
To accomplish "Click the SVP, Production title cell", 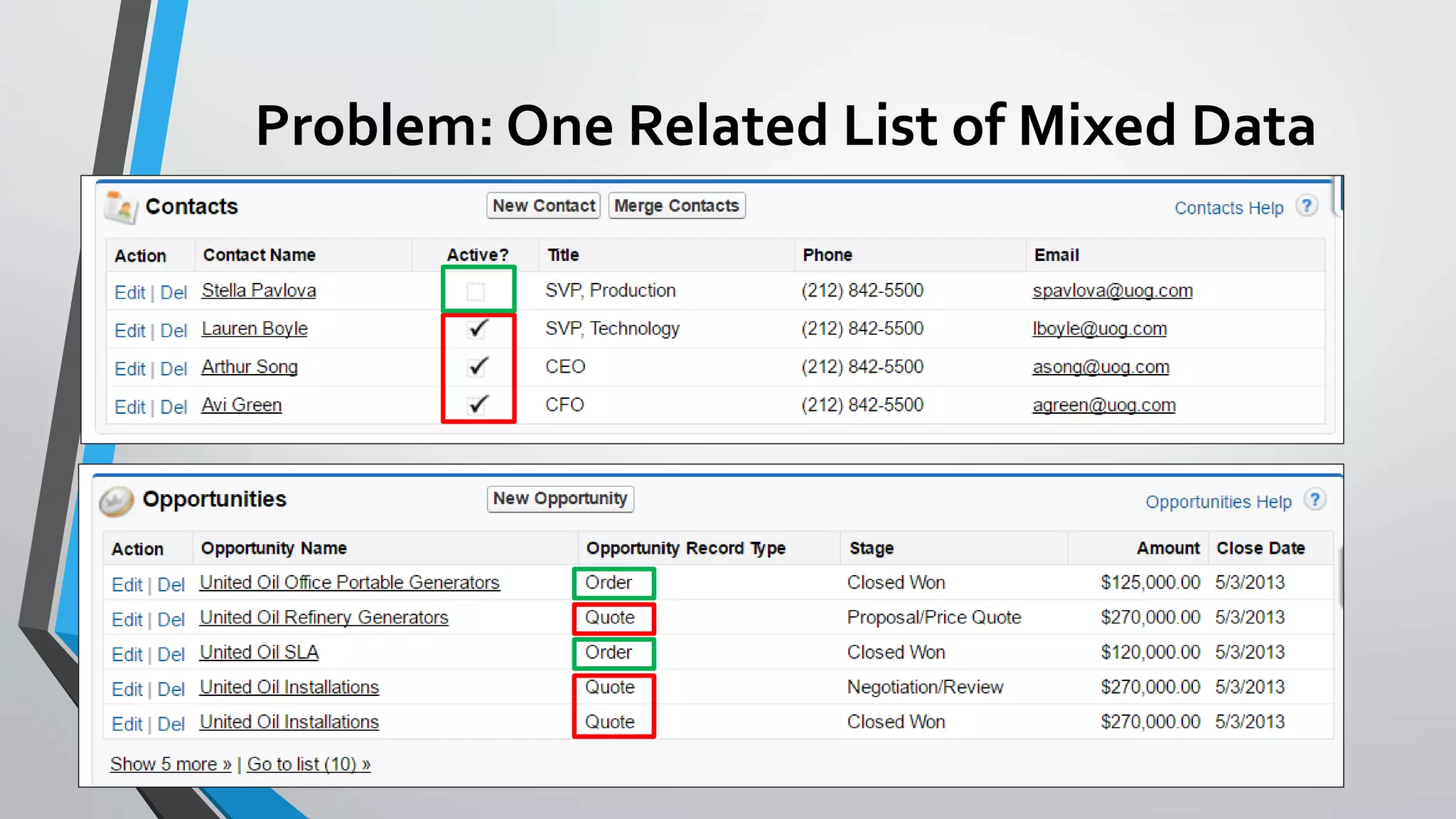I will point(611,291).
